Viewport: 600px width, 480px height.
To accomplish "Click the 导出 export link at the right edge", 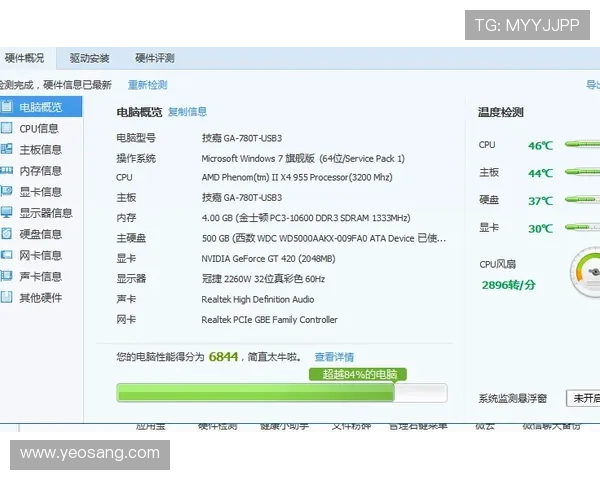I will (x=593, y=85).
